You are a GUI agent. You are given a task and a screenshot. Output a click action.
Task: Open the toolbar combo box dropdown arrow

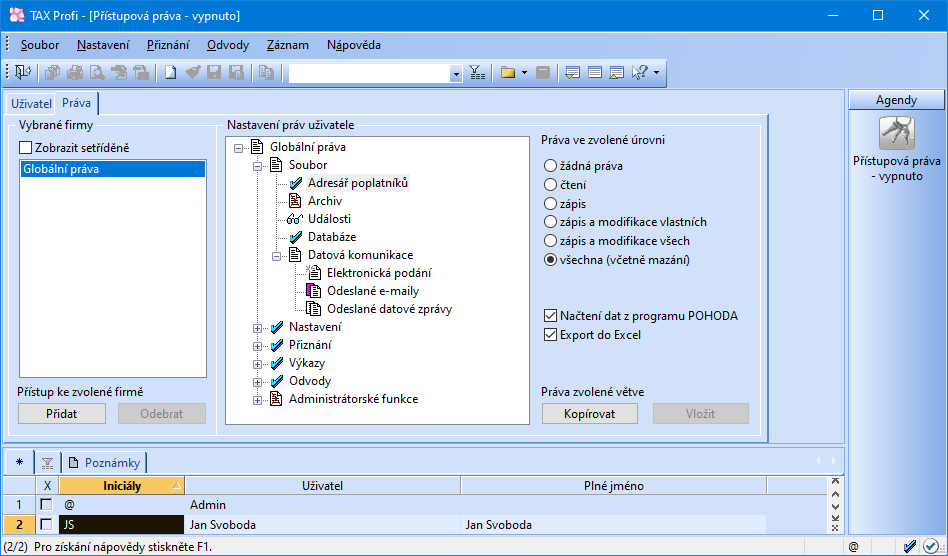pyautogui.click(x=456, y=74)
